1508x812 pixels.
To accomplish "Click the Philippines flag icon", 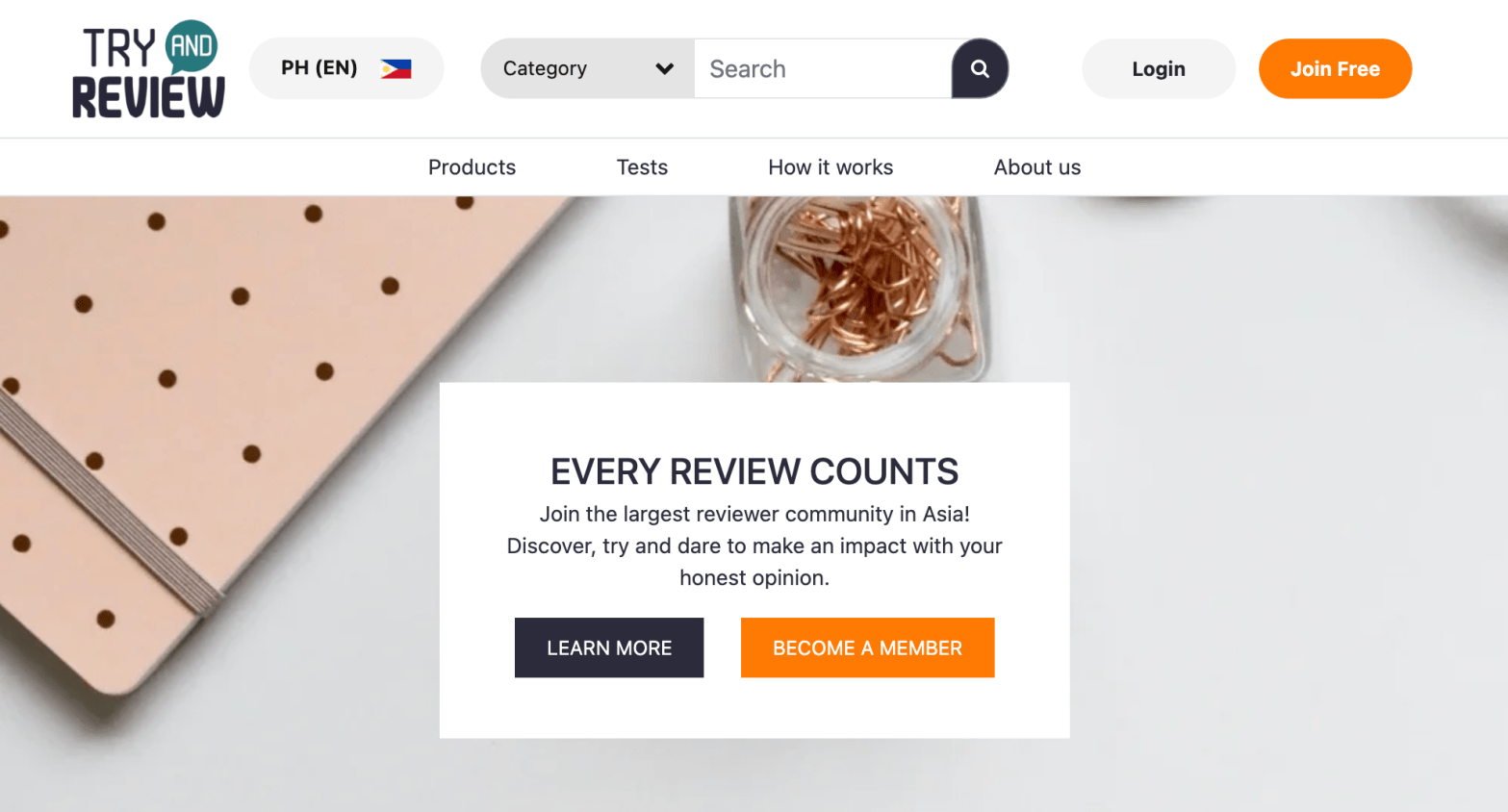I will pos(396,68).
